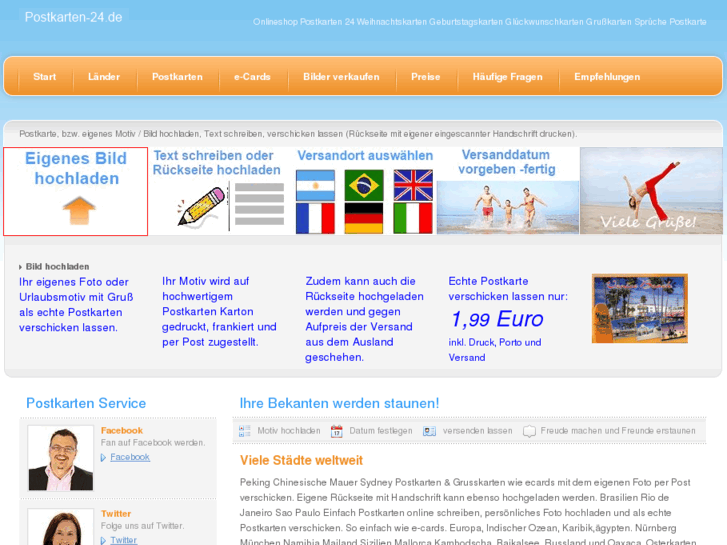Select the Italy flag
Screen dimensions: 727x545
click(413, 218)
